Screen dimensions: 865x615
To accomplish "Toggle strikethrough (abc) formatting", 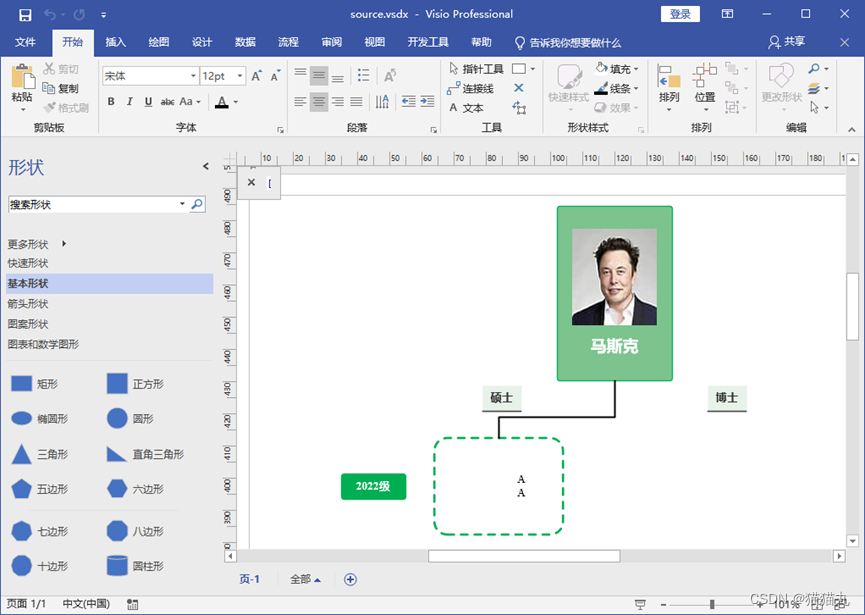I will point(167,101).
